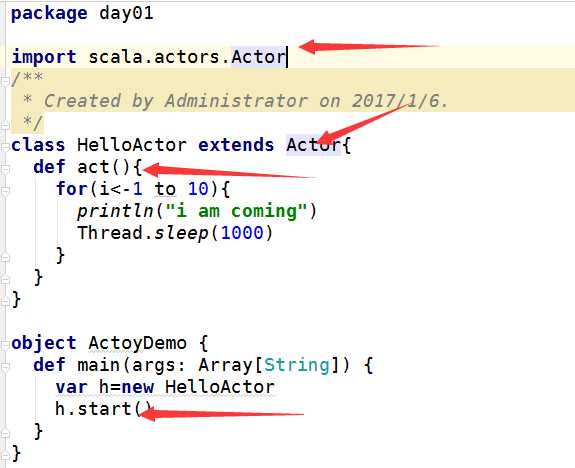Click the 'extends' keyword
Viewport: 575px width, 468px height.
pyautogui.click(x=236, y=145)
